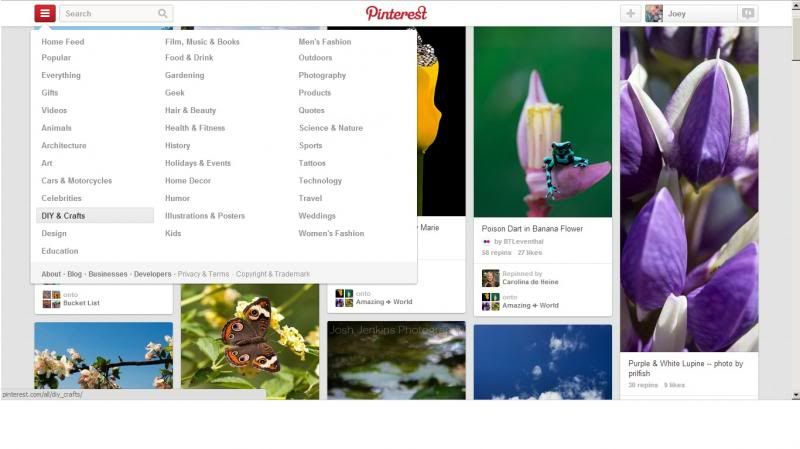Choose Food & Drink from categories
The image size is (800, 449).
click(189, 58)
